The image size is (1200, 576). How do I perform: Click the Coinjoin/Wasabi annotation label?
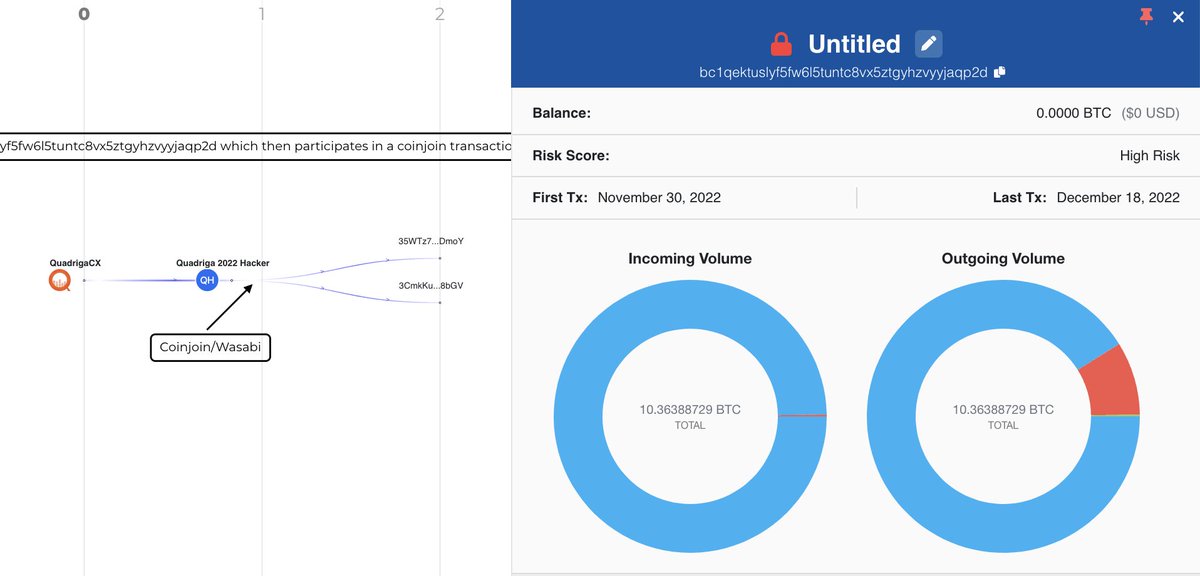(211, 347)
